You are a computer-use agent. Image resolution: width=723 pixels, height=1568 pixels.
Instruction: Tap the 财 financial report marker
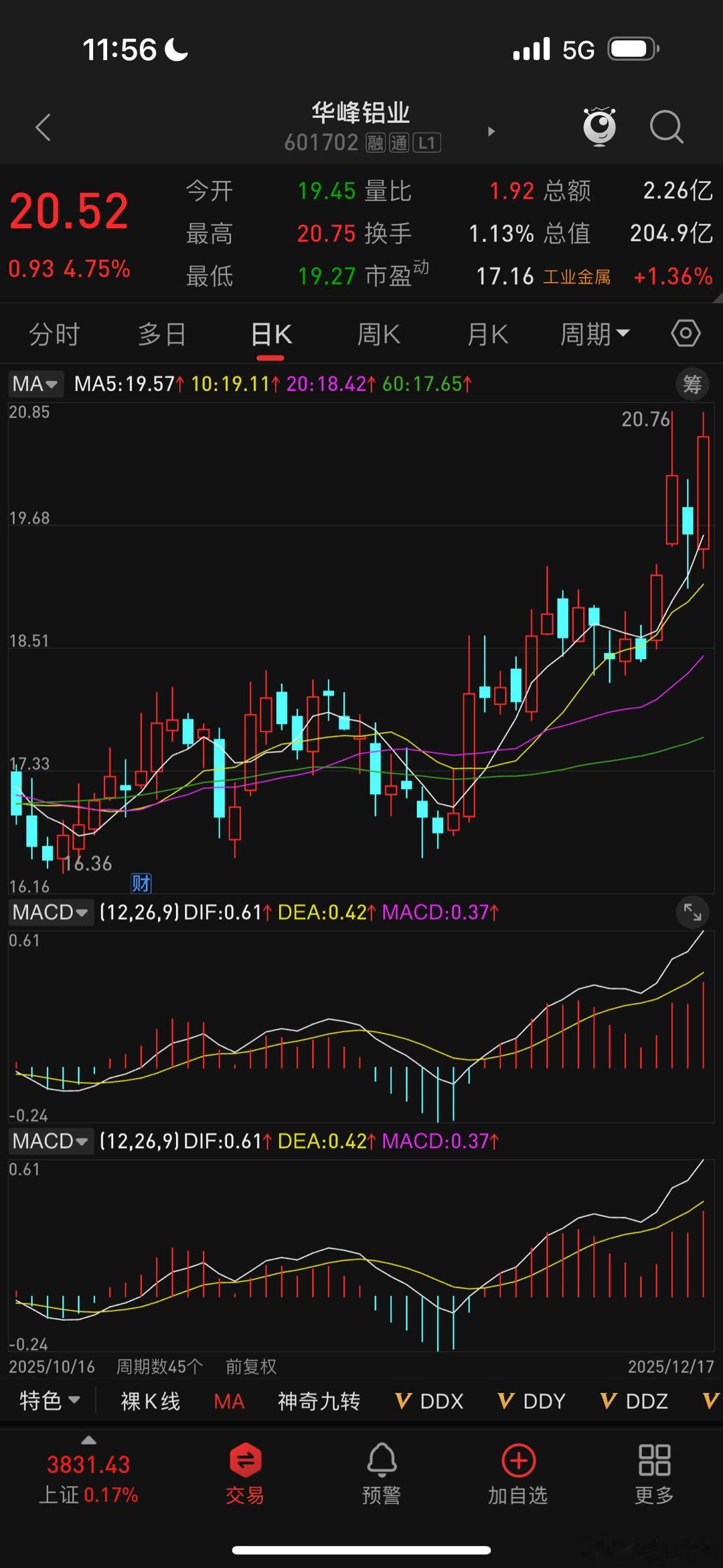click(141, 883)
